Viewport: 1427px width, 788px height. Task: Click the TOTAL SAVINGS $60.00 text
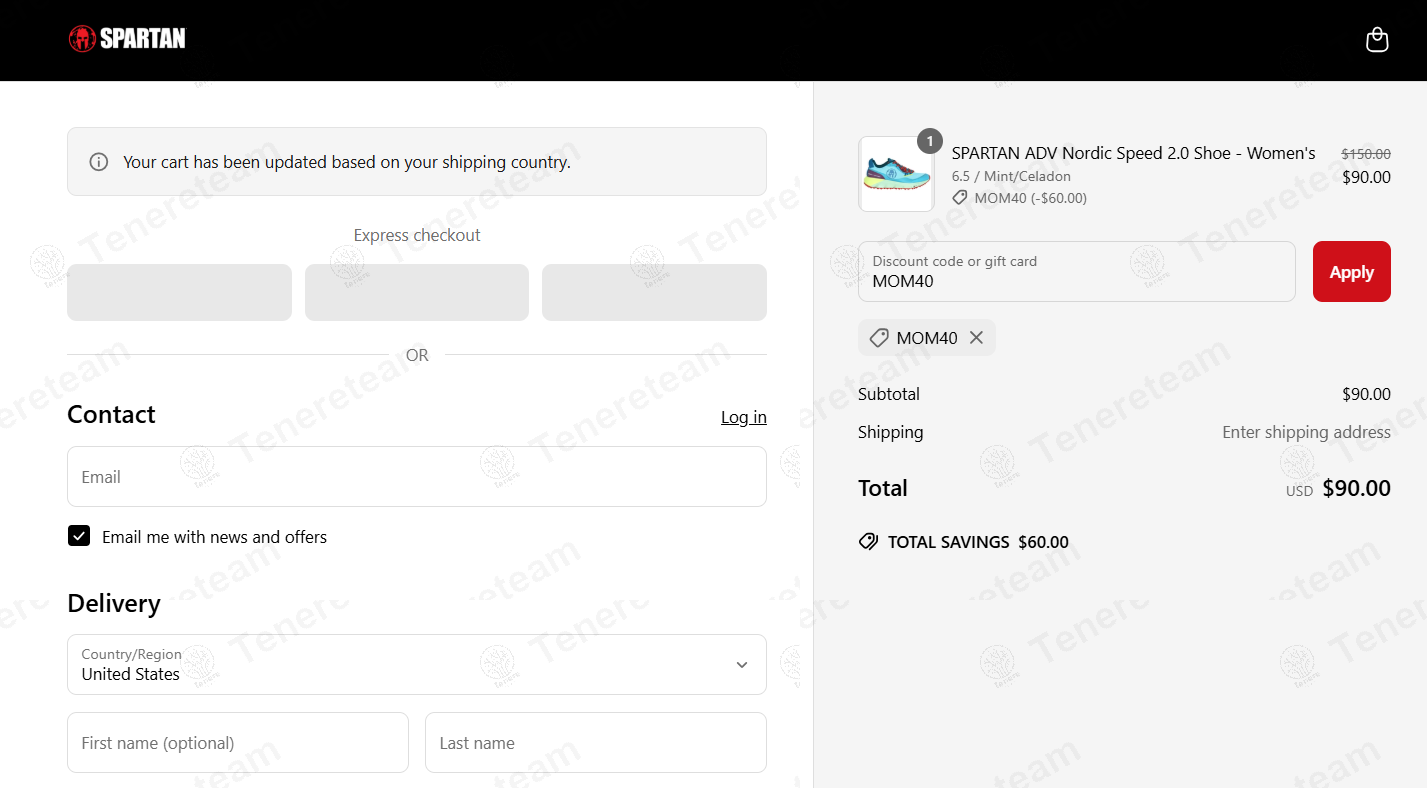click(x=978, y=542)
